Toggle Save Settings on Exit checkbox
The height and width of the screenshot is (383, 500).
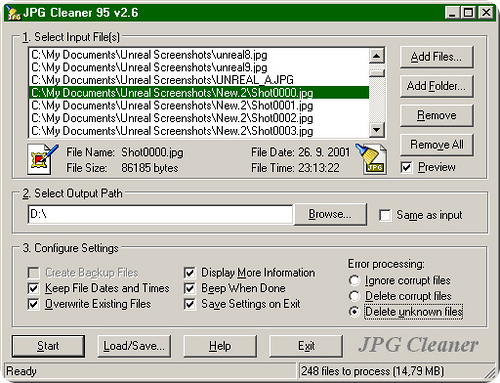coord(190,304)
